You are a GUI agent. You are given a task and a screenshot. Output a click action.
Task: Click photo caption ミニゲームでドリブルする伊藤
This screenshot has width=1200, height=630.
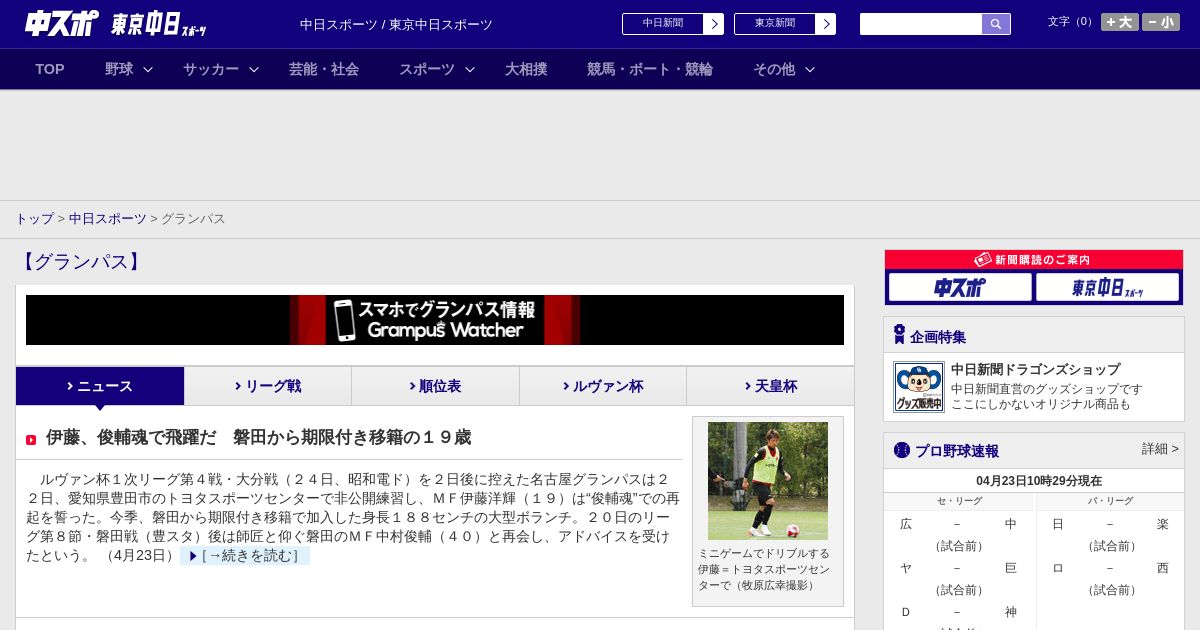click(x=764, y=569)
